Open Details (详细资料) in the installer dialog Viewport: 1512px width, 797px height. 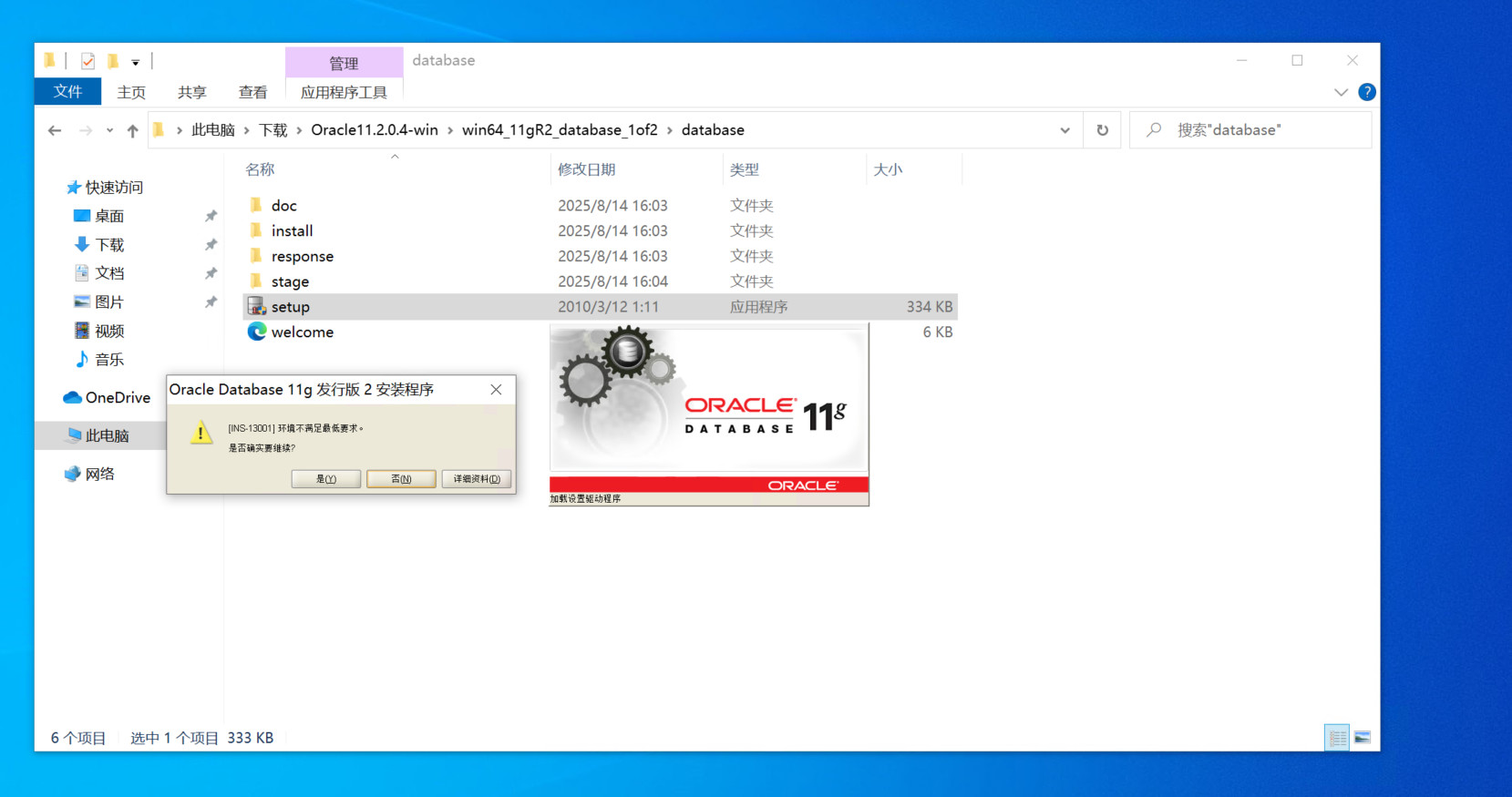(477, 479)
